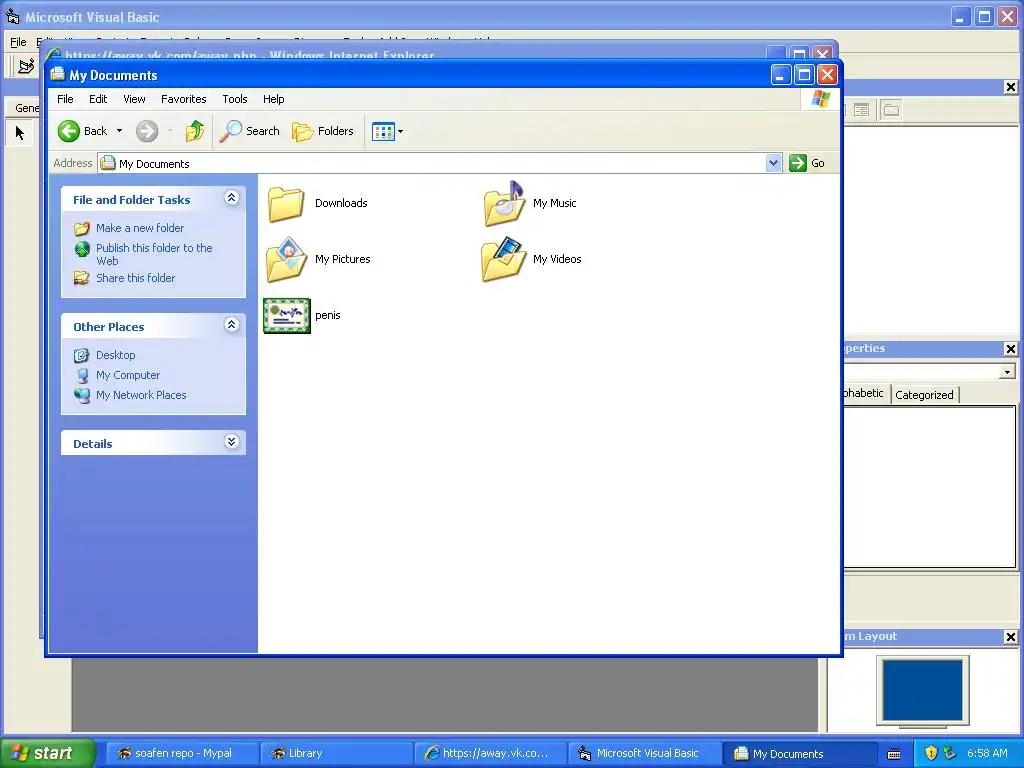Open the Help menu
Image resolution: width=1024 pixels, height=768 pixels.
coord(274,99)
